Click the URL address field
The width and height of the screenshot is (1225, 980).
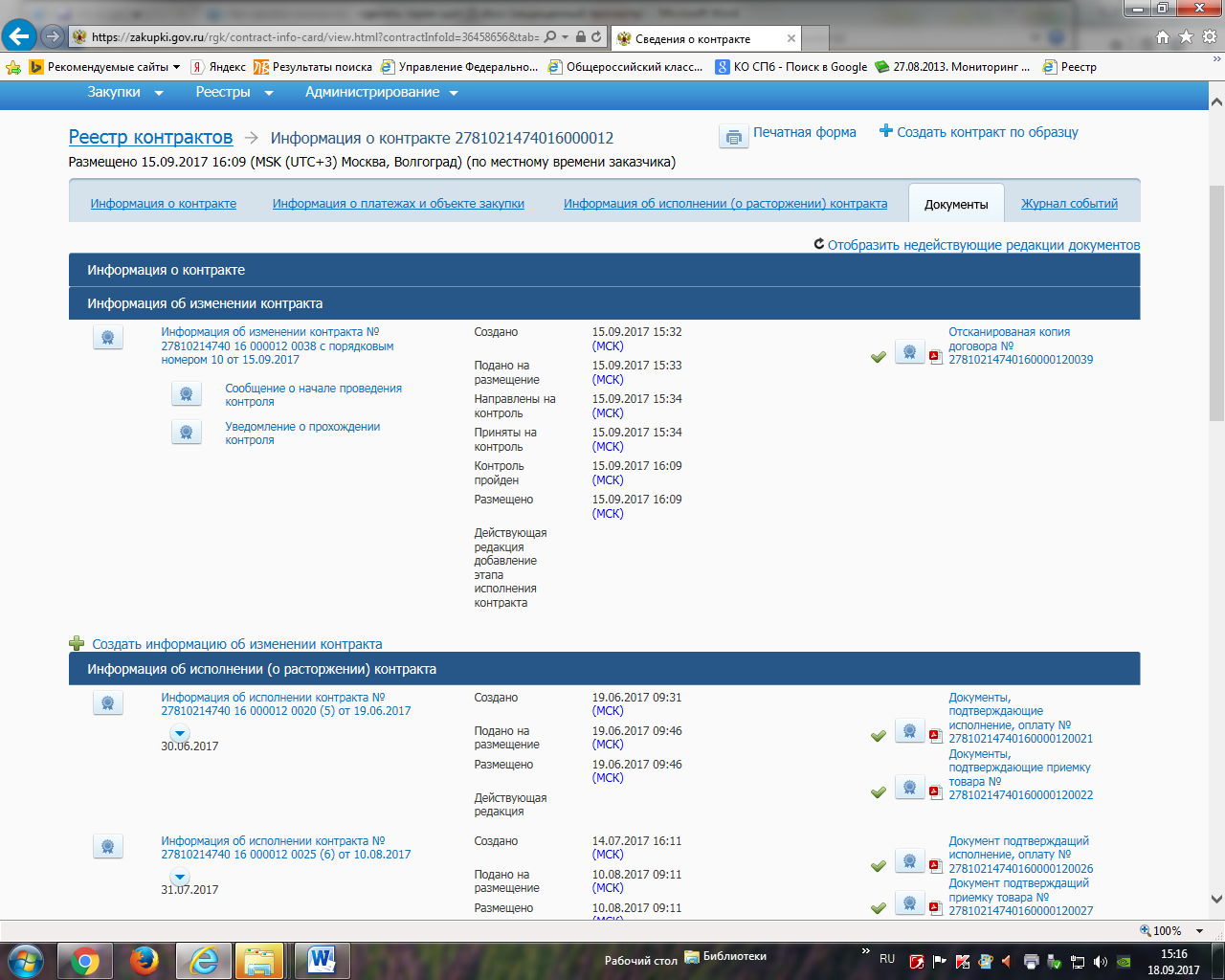316,37
